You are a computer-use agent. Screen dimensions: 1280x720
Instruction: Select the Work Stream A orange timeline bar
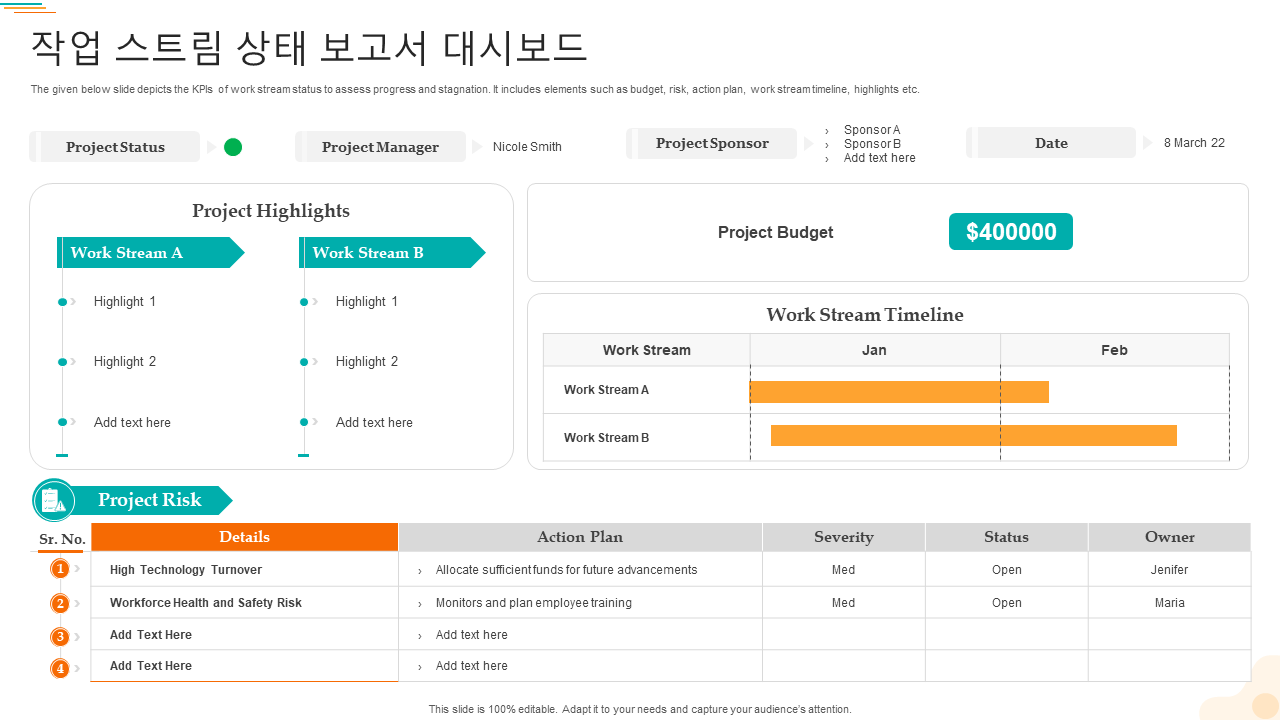coord(899,392)
